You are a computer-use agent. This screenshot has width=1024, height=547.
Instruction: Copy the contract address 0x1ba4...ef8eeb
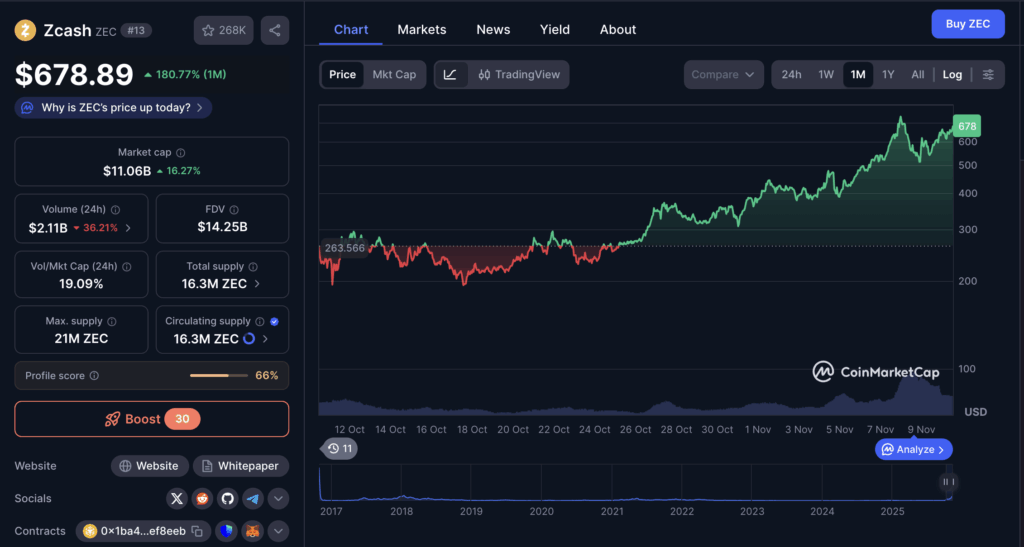(x=197, y=531)
